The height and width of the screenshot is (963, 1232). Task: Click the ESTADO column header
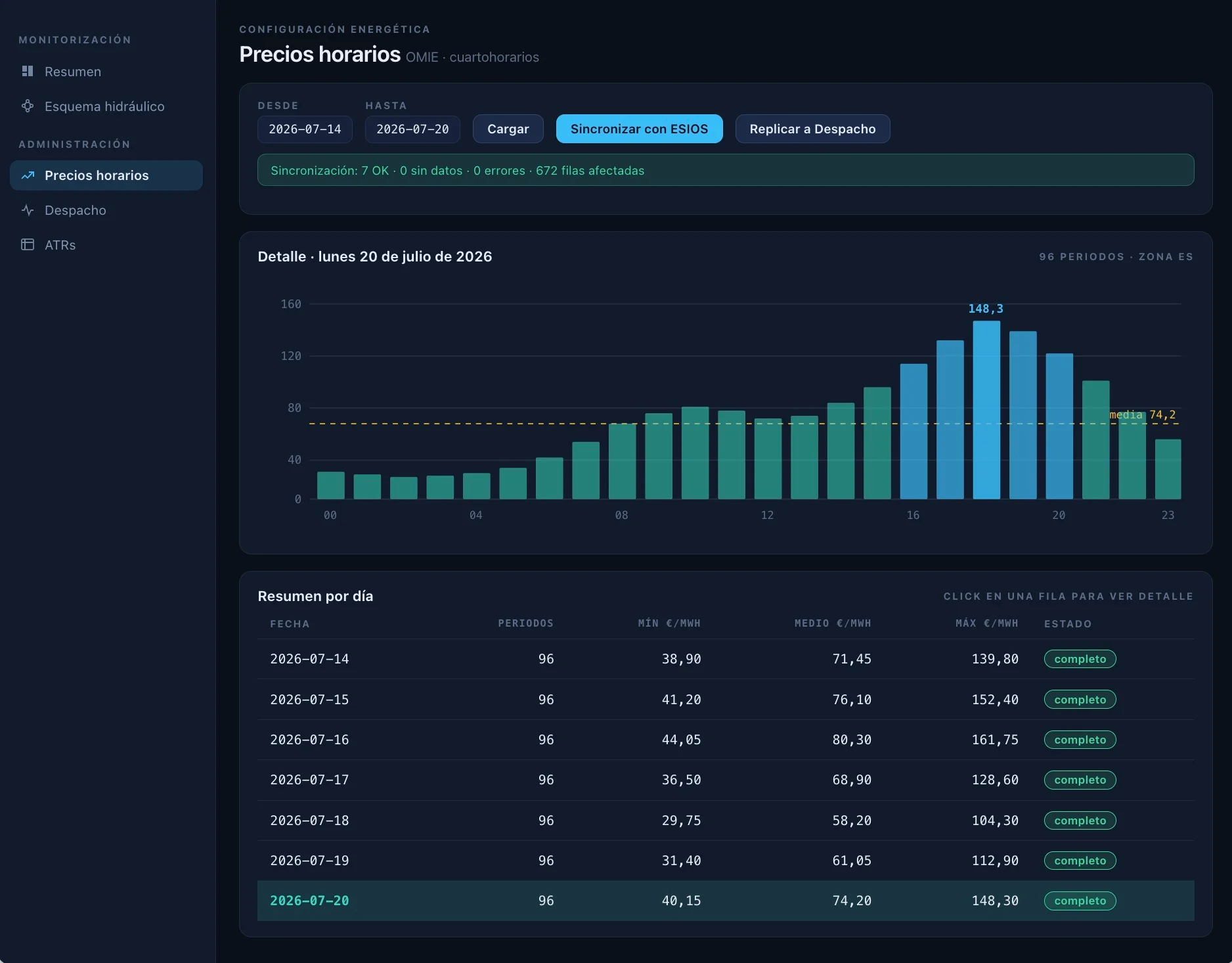(1068, 623)
